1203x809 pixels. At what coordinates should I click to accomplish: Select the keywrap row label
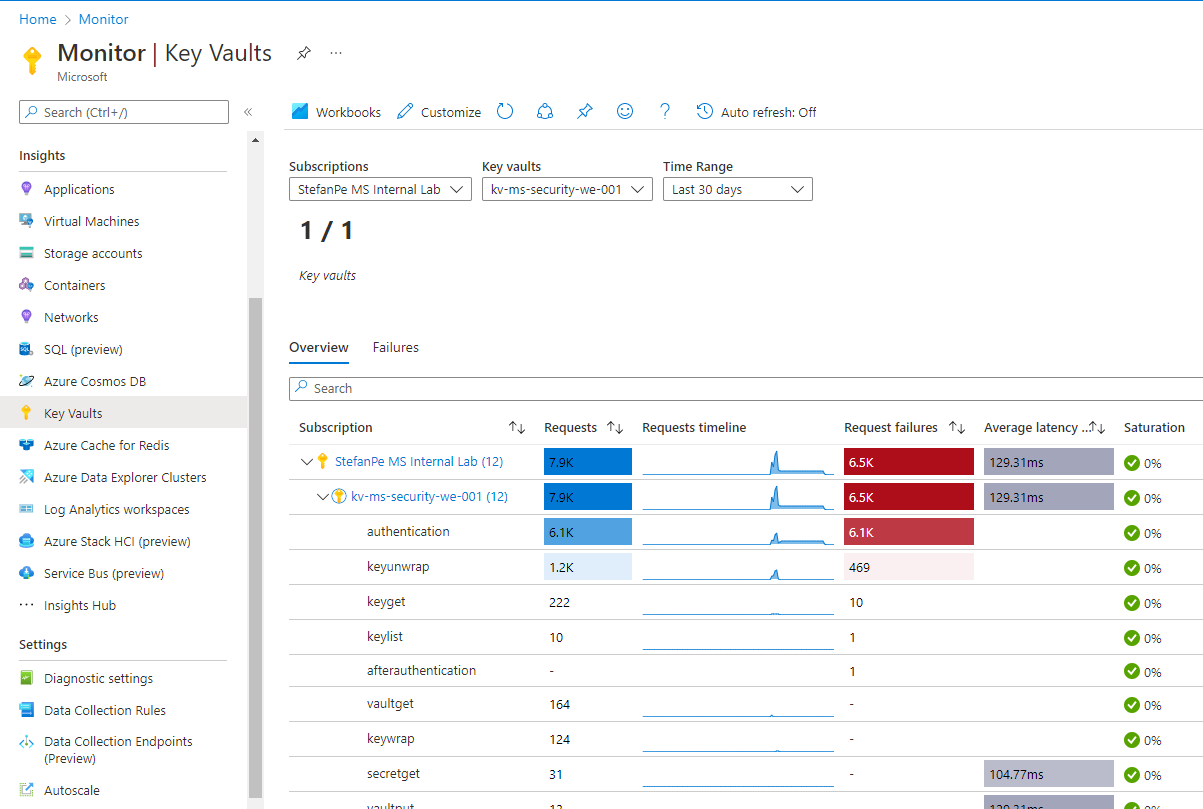click(x=391, y=739)
